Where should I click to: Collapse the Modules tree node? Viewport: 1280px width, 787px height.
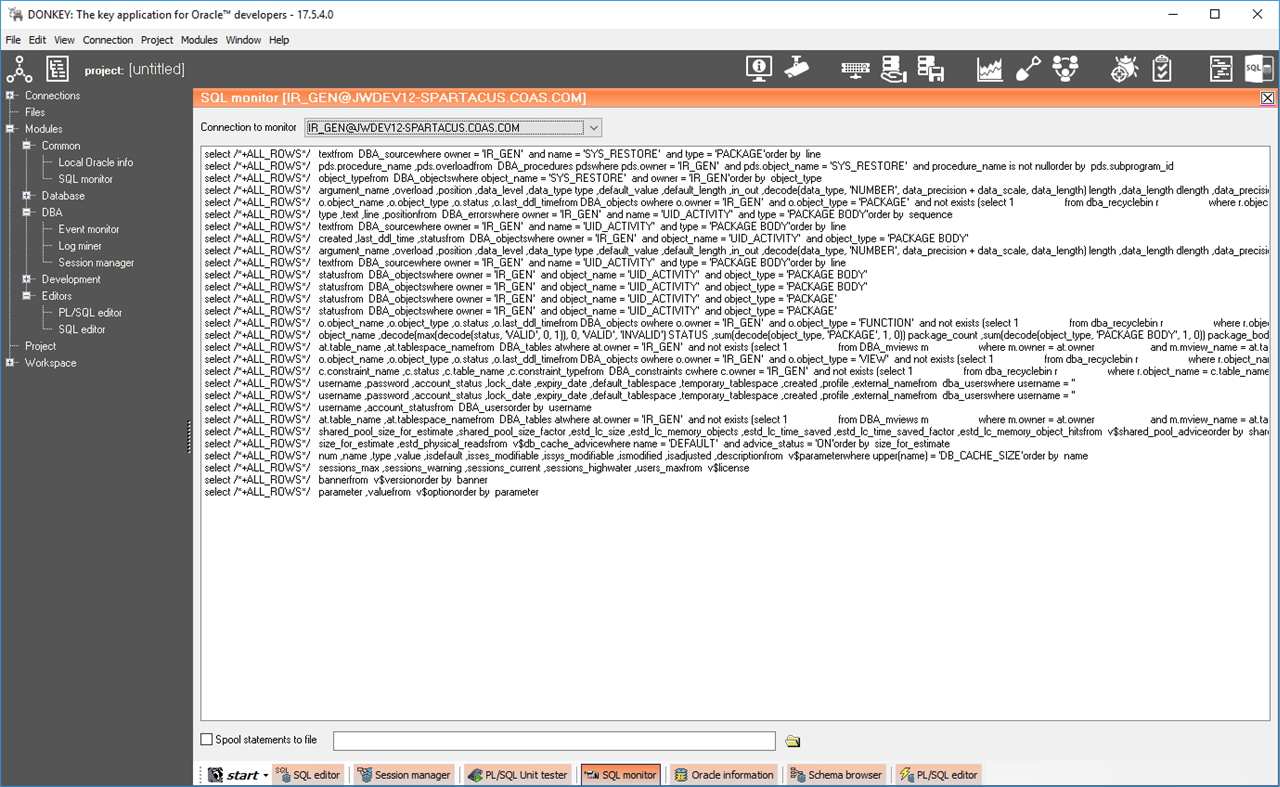pos(10,129)
